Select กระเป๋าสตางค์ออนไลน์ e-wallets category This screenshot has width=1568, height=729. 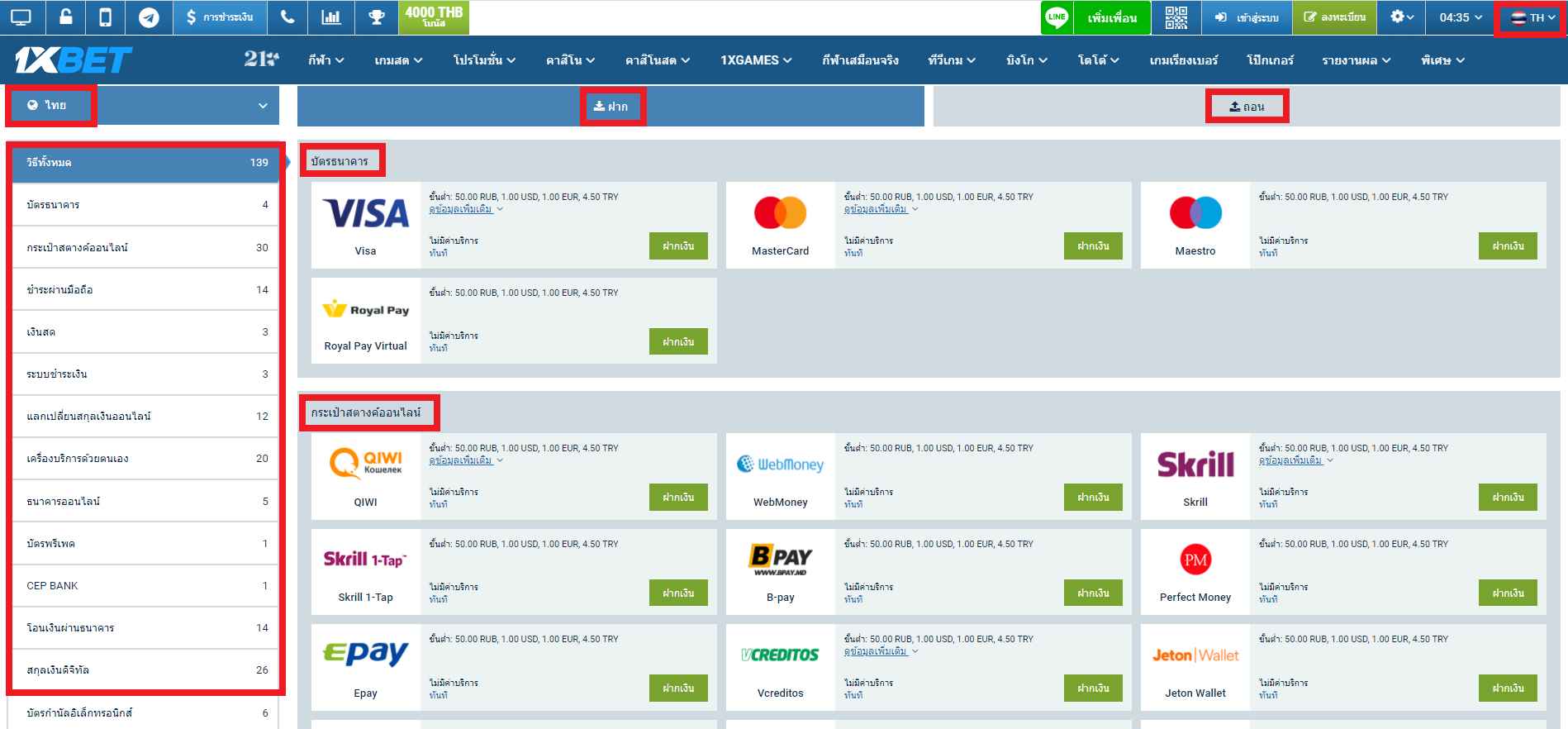pos(147,247)
